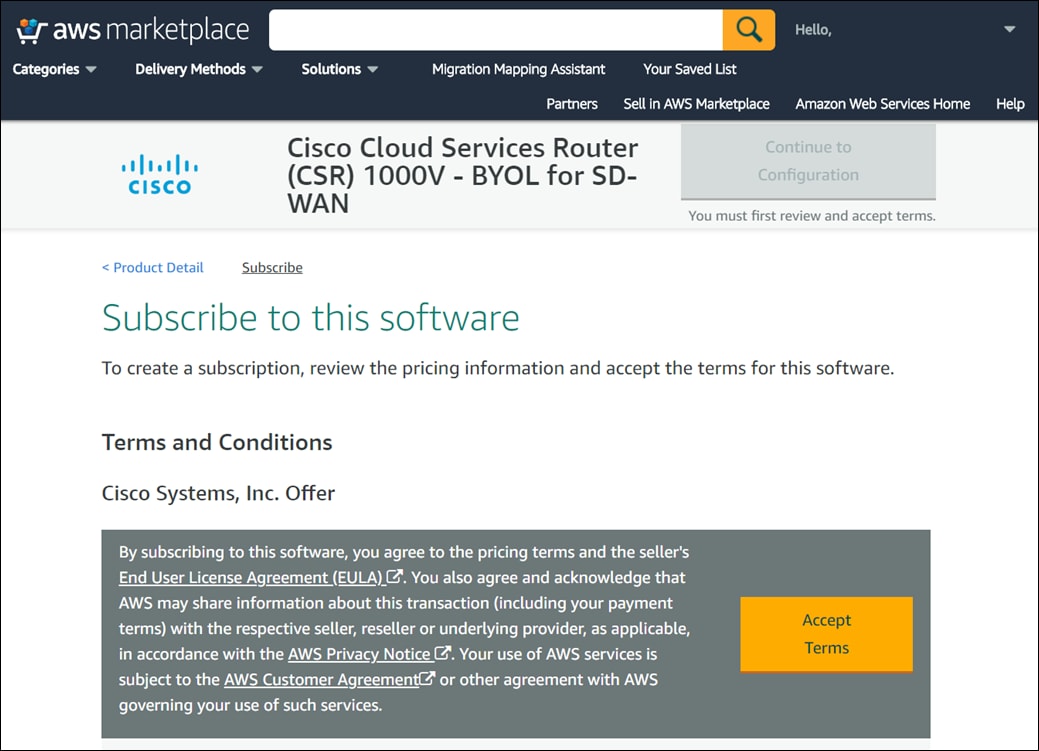Click the Subscribe breadcrumb link
The height and width of the screenshot is (751, 1039).
[272, 268]
